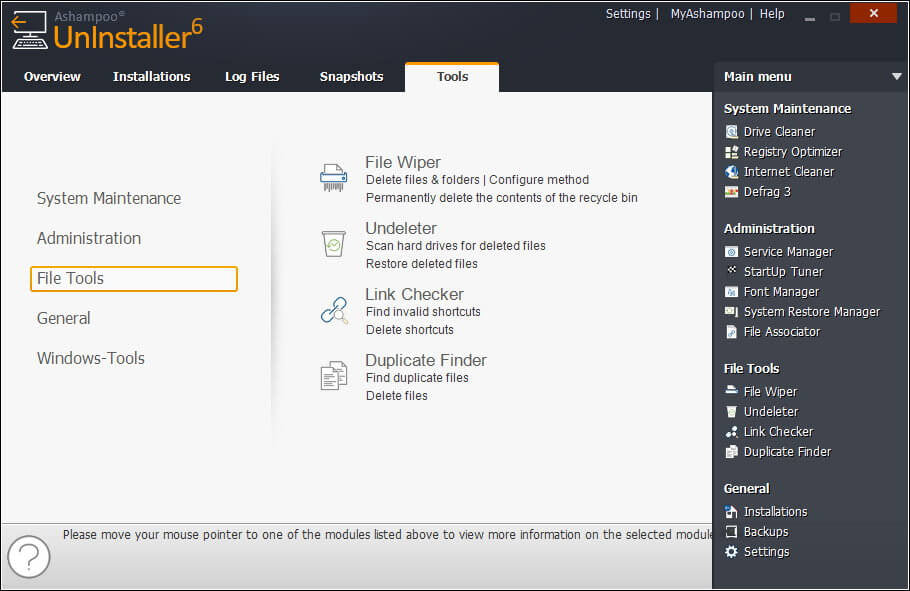
Task: Open Internet Cleaner from the sidebar
Action: 788,172
